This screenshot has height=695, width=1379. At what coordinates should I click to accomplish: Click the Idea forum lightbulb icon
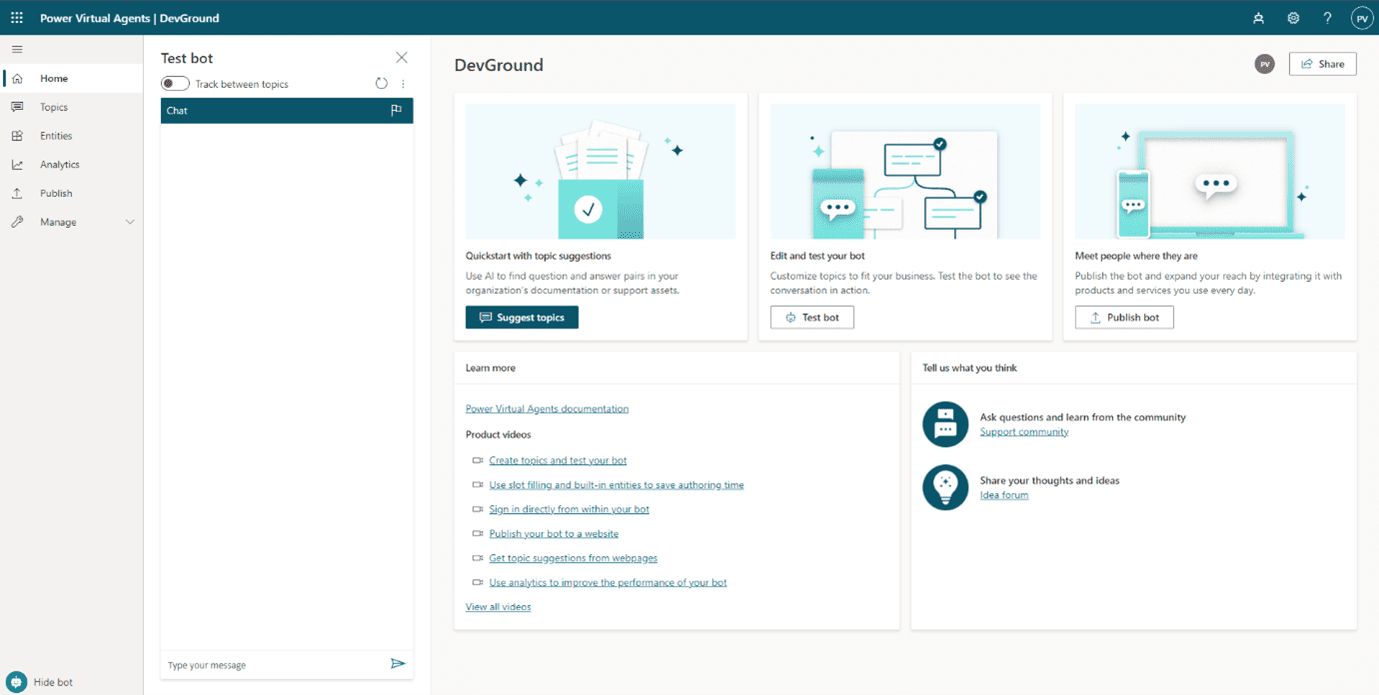click(x=945, y=487)
